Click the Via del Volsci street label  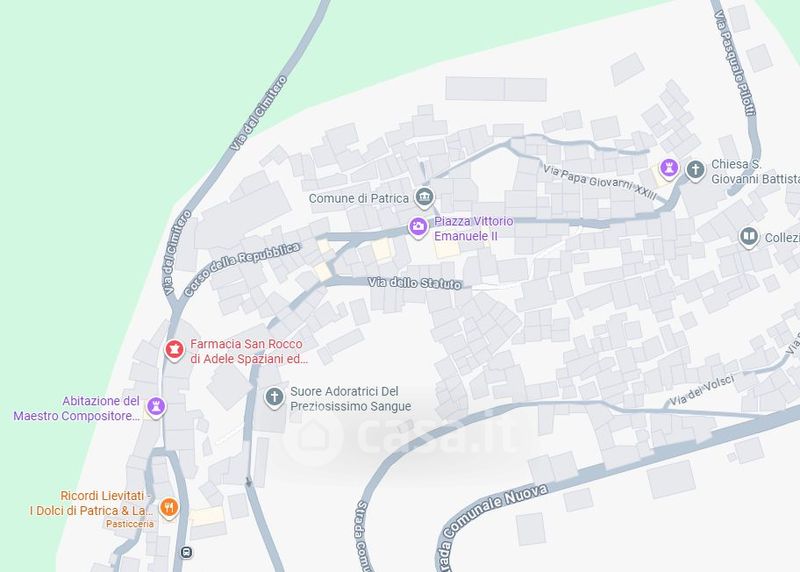pos(702,390)
